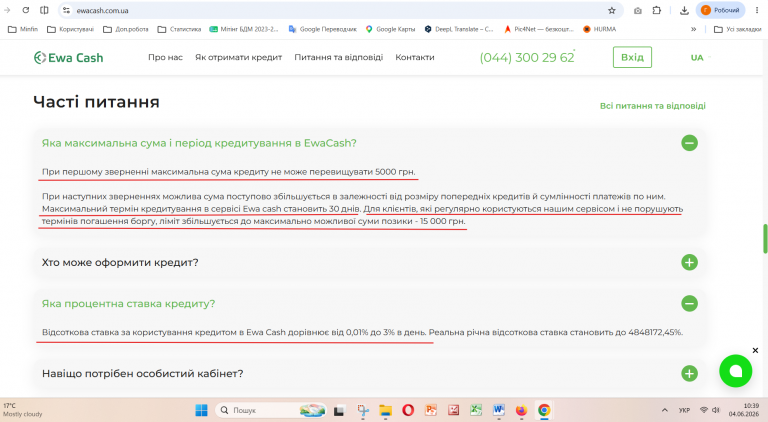Image resolution: width=768 pixels, height=422 pixels.
Task: Open Task View on the taskbar
Action: click(339, 410)
